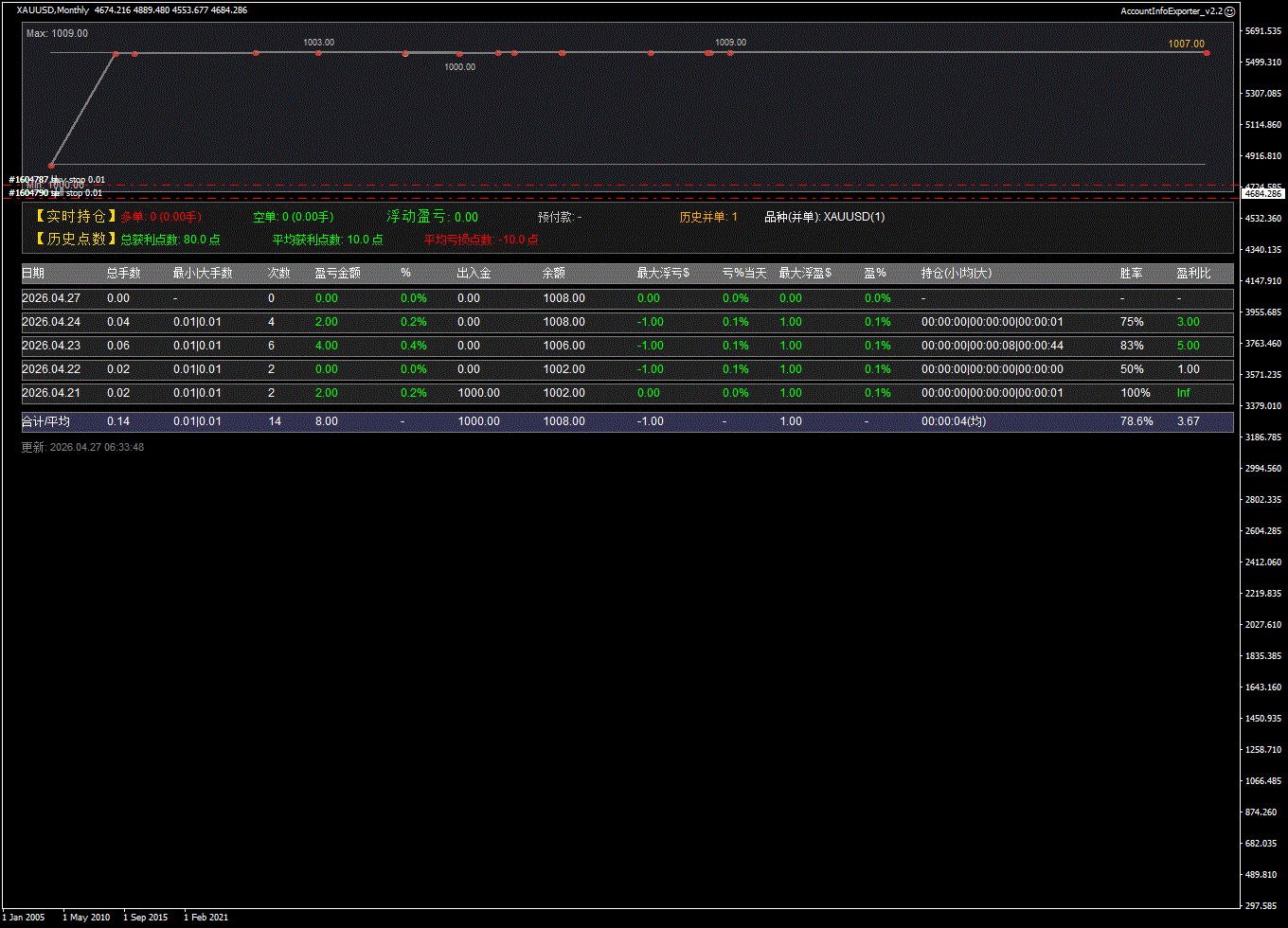This screenshot has height=928, width=1288.
Task: Click the equity point labeled 1007.00
Action: 1206,53
